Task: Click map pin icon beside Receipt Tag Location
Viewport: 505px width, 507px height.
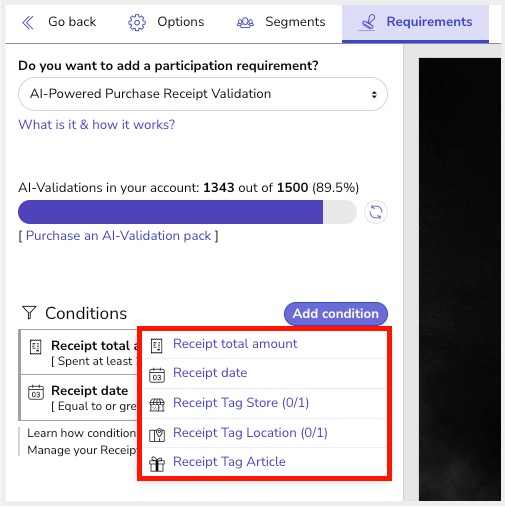Action: click(x=157, y=435)
